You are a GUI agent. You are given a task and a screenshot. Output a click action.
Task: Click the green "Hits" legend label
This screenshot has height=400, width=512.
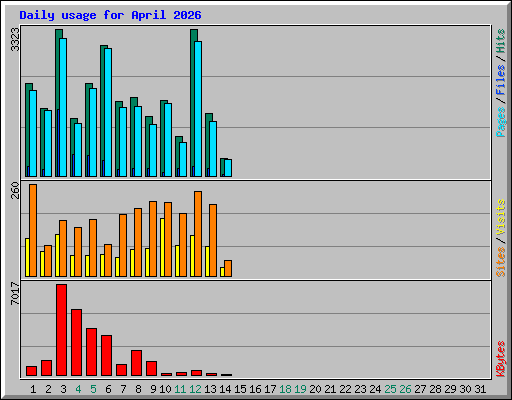tap(500, 41)
